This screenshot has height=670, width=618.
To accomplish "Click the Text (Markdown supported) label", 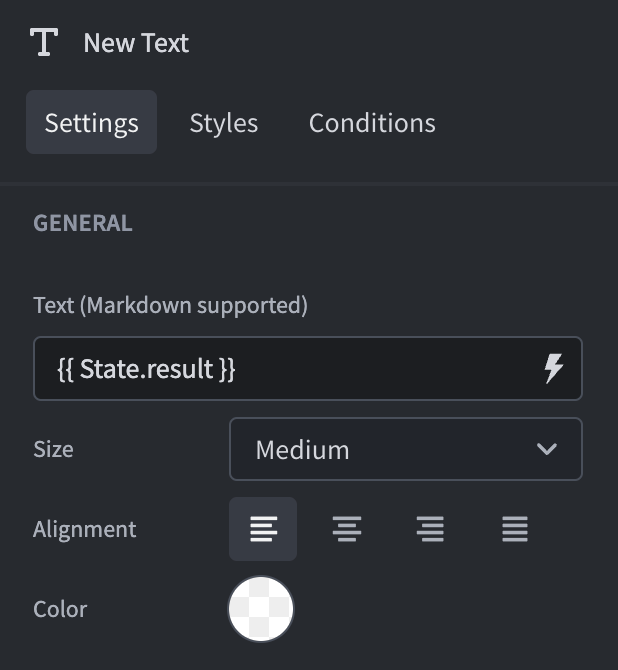I will (170, 305).
